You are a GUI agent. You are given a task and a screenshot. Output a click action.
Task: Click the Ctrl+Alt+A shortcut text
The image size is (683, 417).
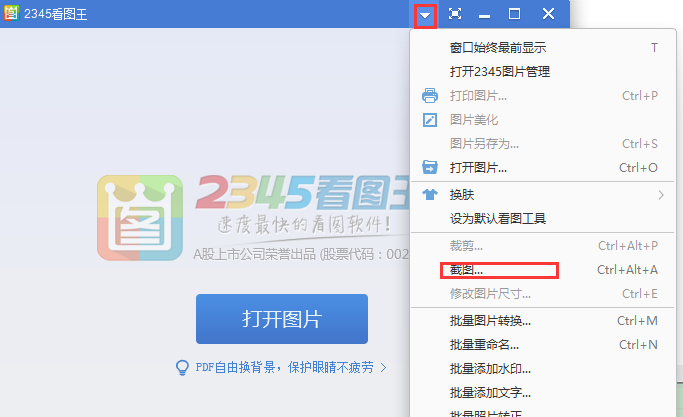pyautogui.click(x=627, y=270)
